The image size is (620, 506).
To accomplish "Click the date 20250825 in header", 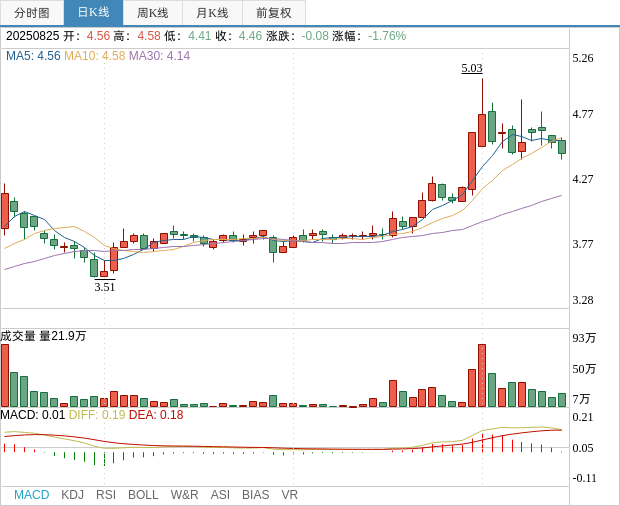I will point(32,36).
